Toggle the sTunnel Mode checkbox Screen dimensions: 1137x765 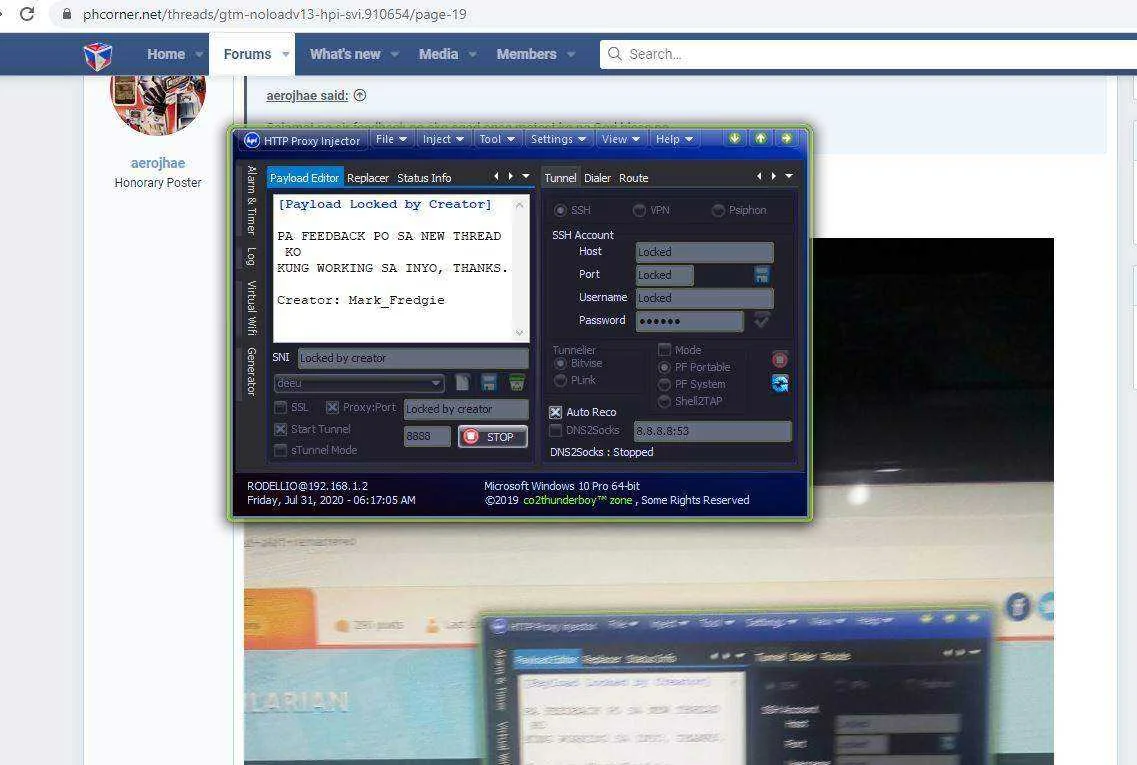281,450
